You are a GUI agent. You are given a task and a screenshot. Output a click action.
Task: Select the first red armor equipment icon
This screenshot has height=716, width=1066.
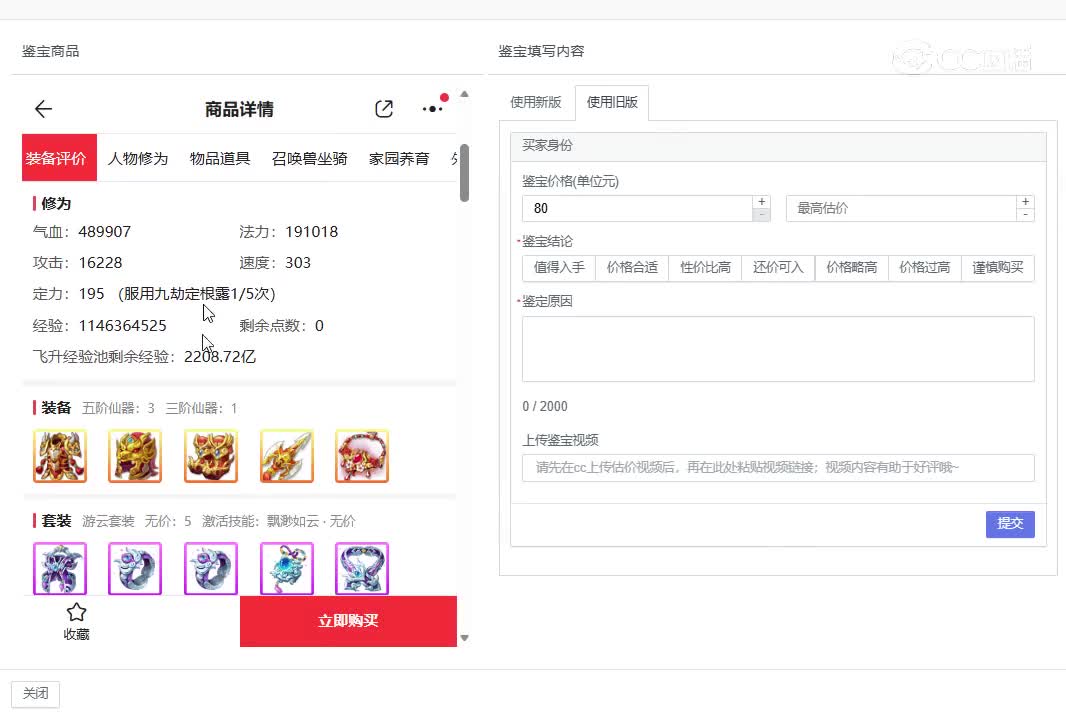coord(60,456)
